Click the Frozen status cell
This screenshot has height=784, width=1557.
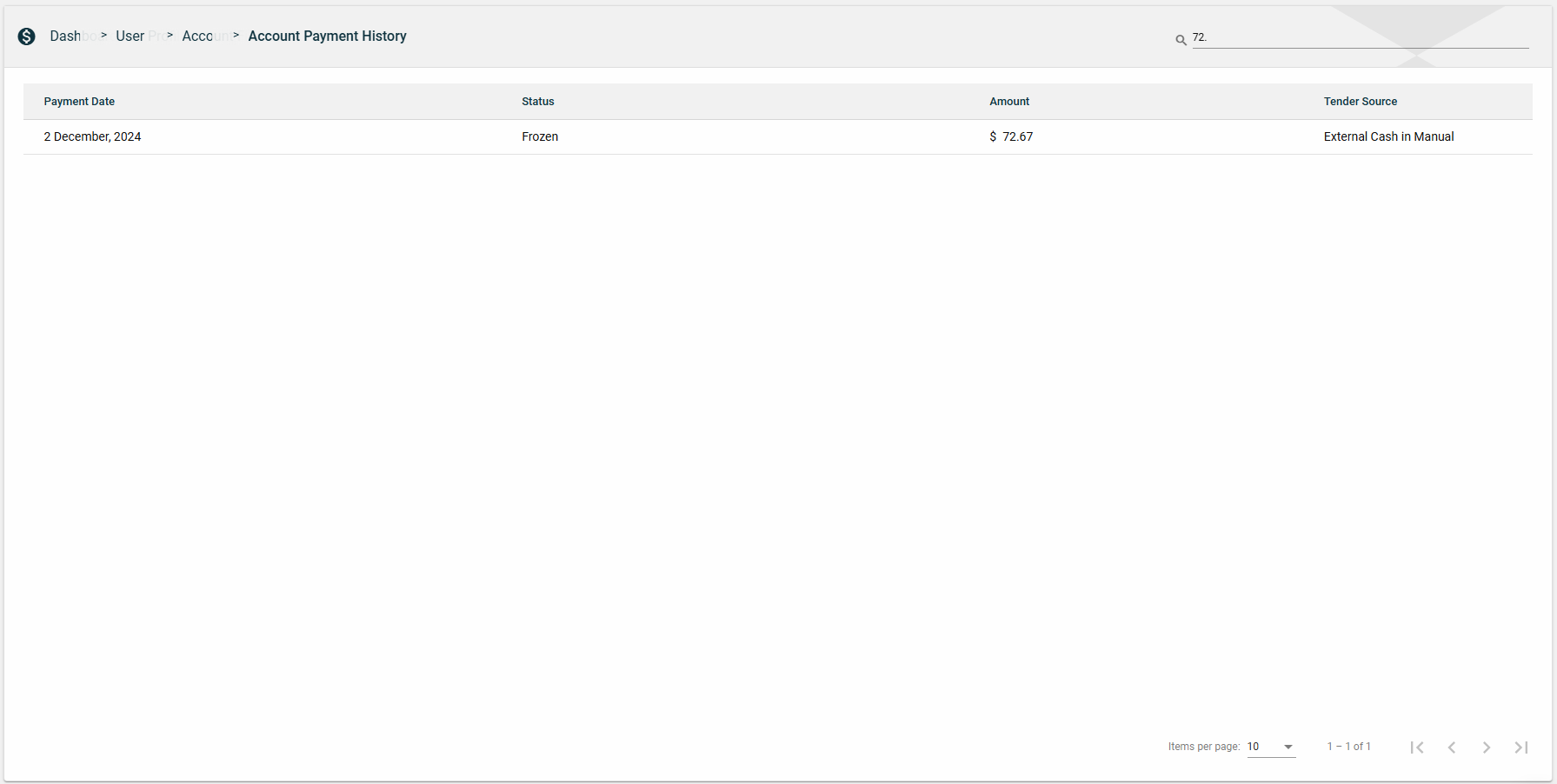[540, 137]
